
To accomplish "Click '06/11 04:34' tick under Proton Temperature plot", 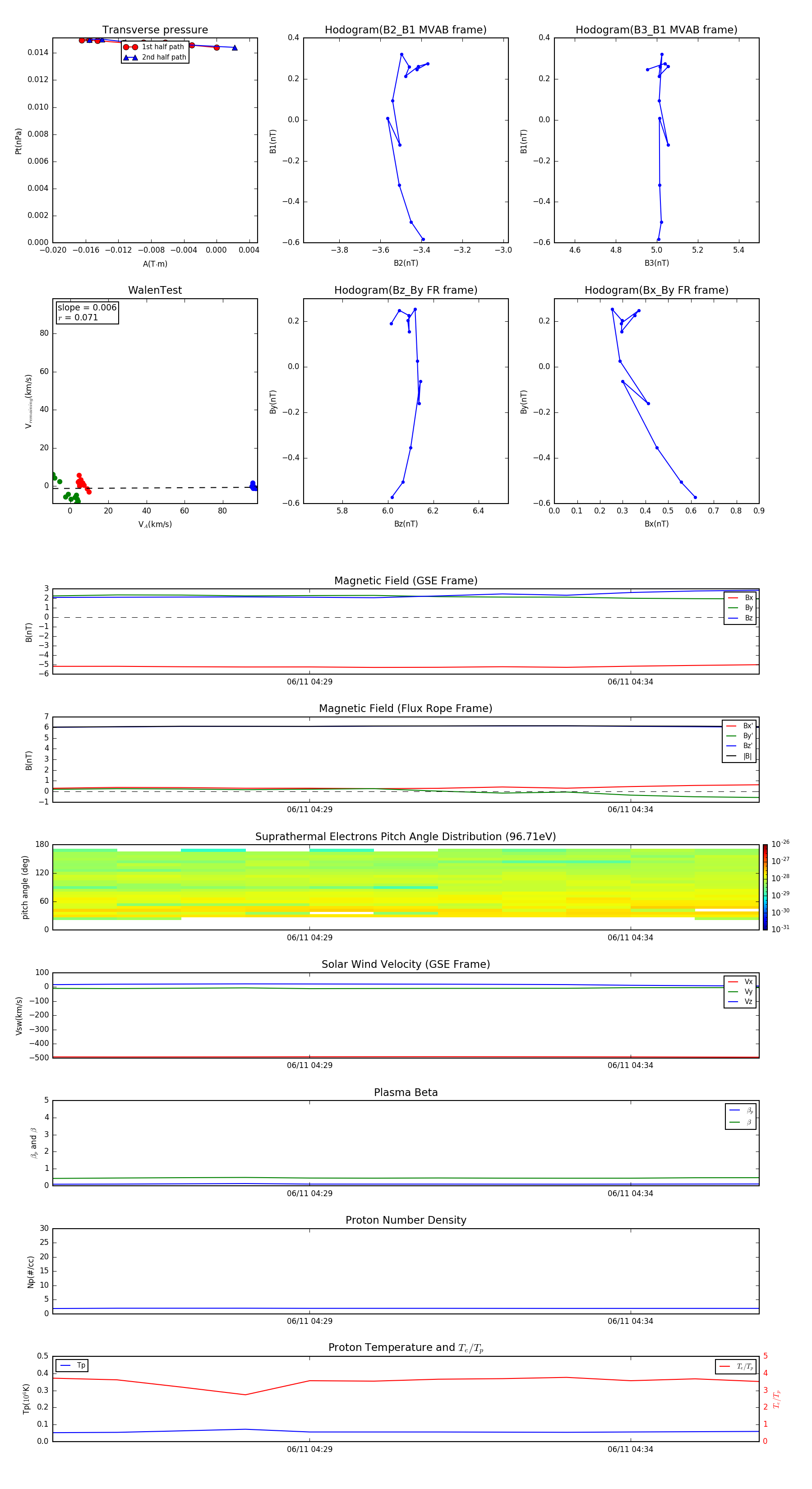I will [x=631, y=1449].
